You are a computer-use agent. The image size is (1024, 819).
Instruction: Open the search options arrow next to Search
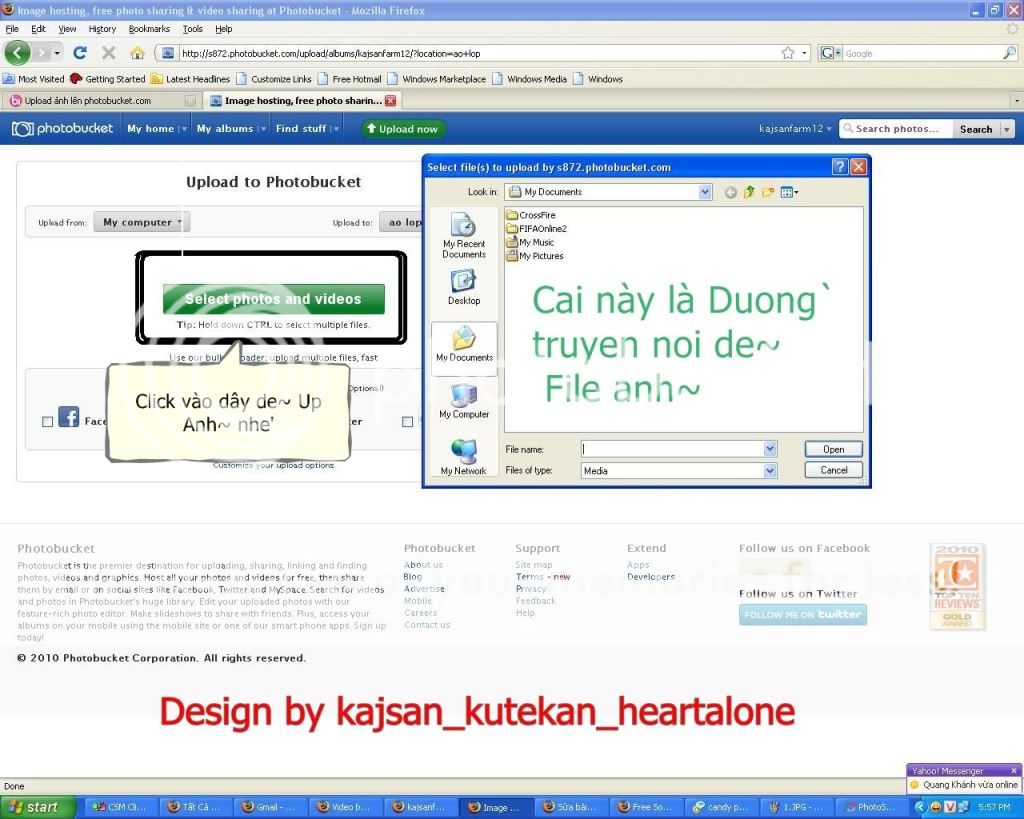1007,129
